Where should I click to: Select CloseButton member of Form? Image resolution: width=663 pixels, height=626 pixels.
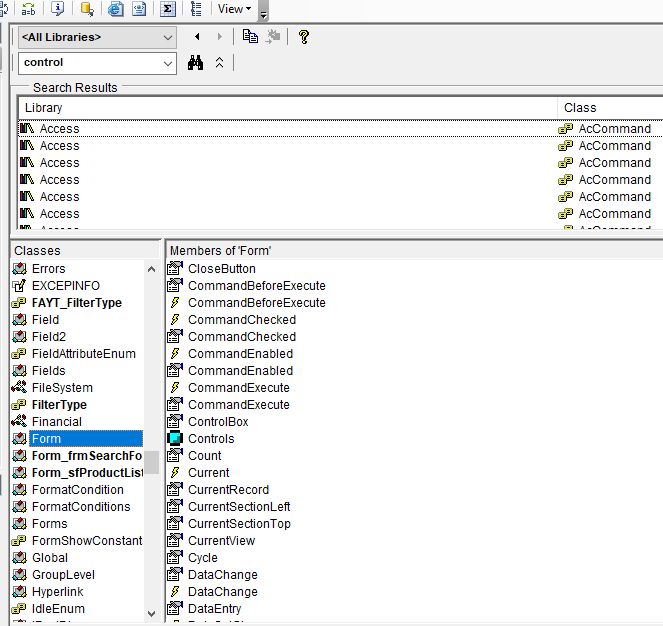222,269
